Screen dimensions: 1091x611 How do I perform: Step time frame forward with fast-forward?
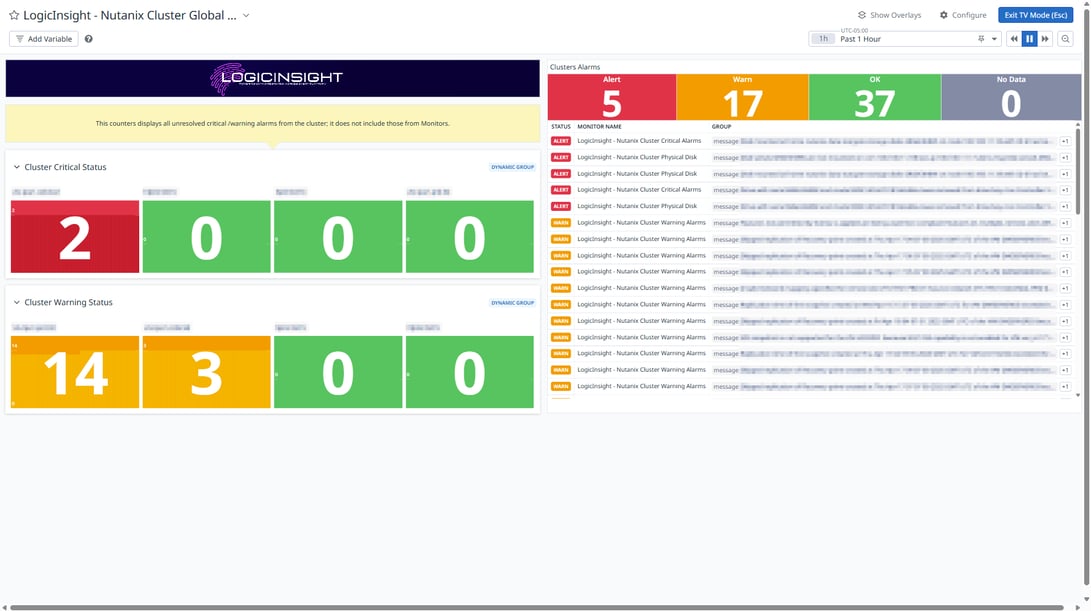click(1044, 39)
